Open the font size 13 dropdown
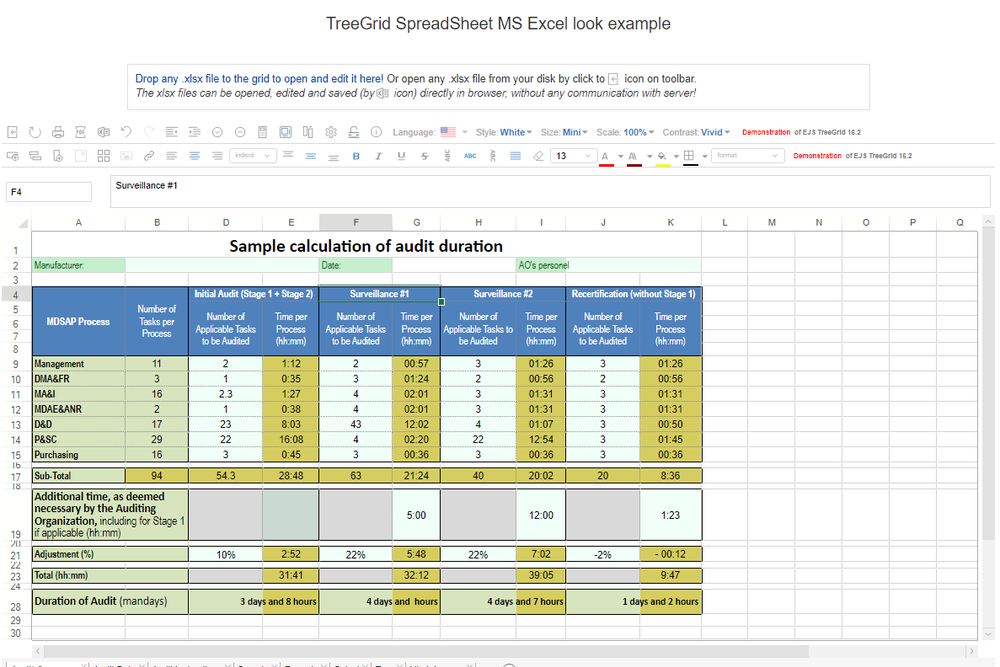This screenshot has width=1000, height=667. coord(573,156)
